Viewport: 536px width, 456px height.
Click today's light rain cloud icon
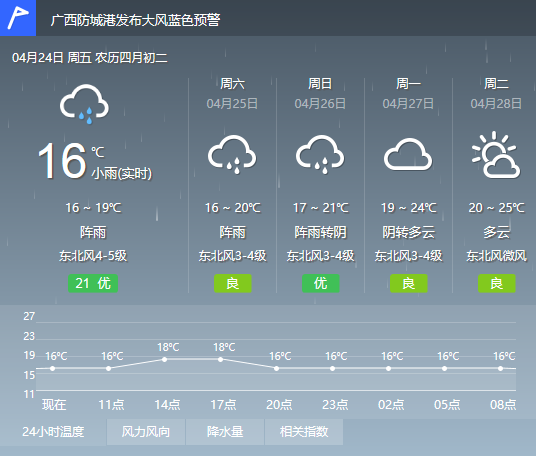tap(84, 104)
